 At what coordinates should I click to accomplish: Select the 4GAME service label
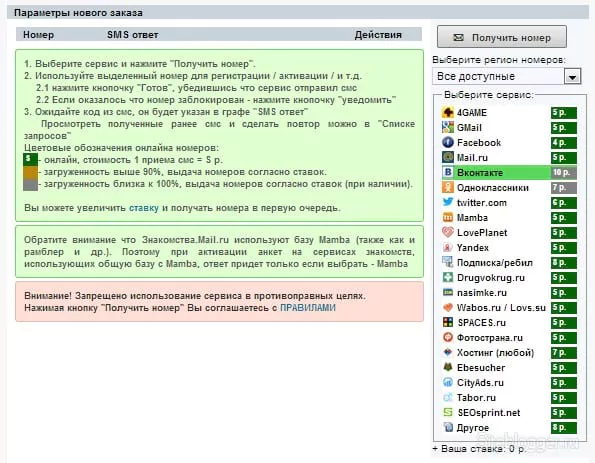[x=472, y=113]
